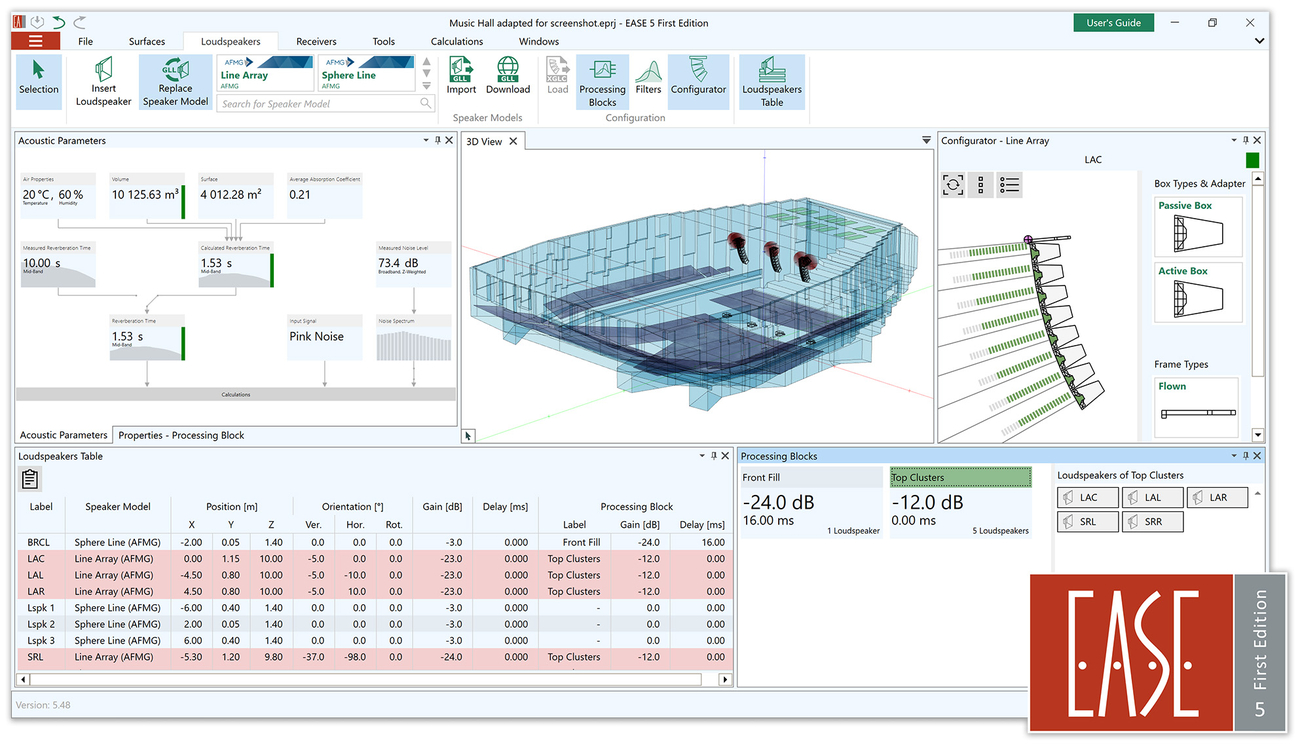
Task: Pin the Acoustic Parameters panel
Action: point(438,140)
